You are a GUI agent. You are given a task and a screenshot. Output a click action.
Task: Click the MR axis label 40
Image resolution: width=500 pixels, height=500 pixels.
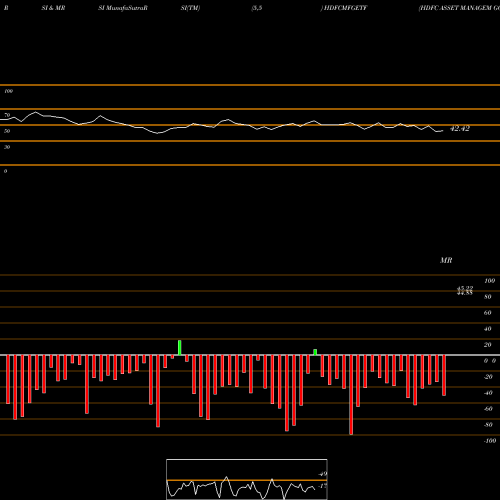click(x=487, y=329)
